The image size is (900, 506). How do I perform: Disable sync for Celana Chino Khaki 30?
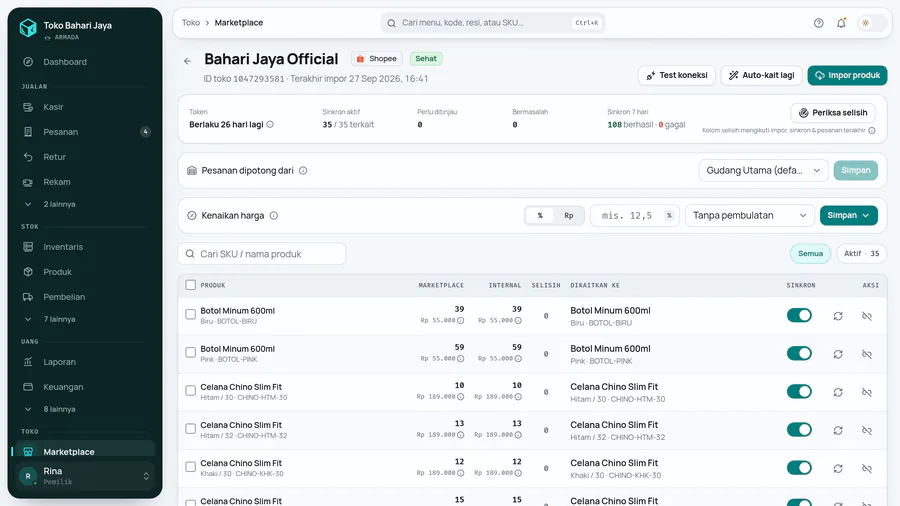pos(799,468)
